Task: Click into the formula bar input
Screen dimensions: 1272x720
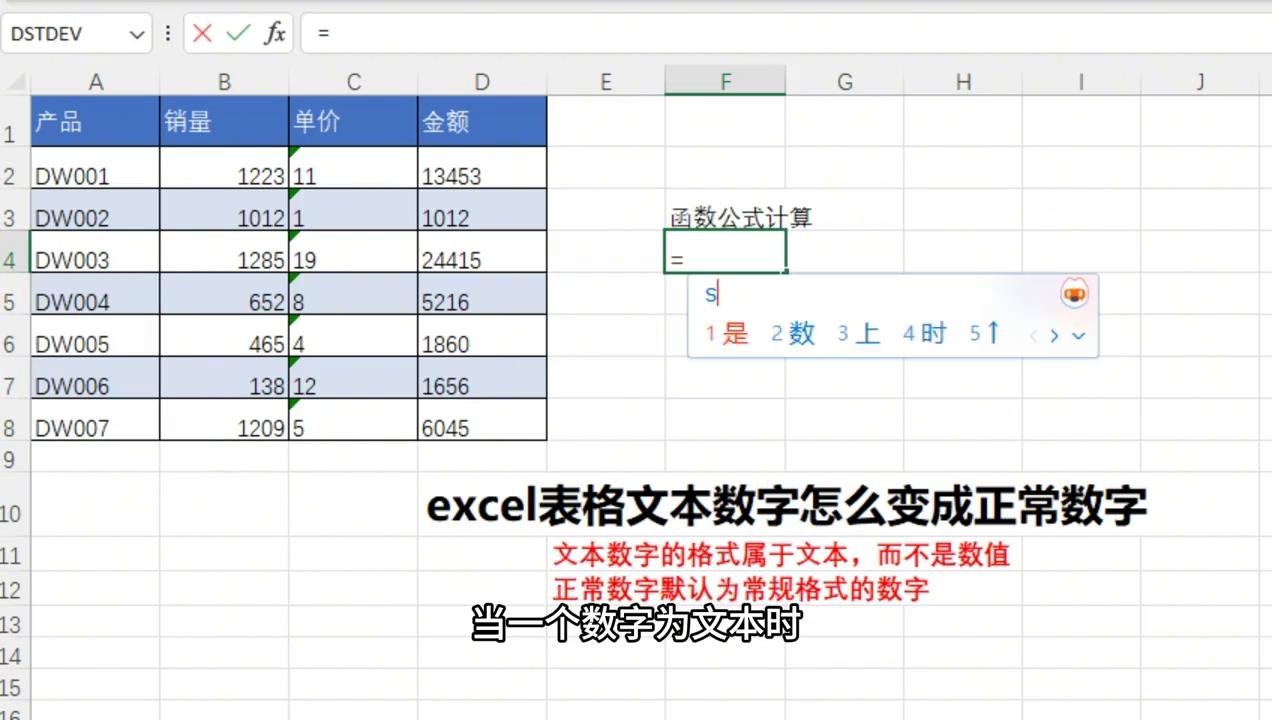Action: pos(785,33)
